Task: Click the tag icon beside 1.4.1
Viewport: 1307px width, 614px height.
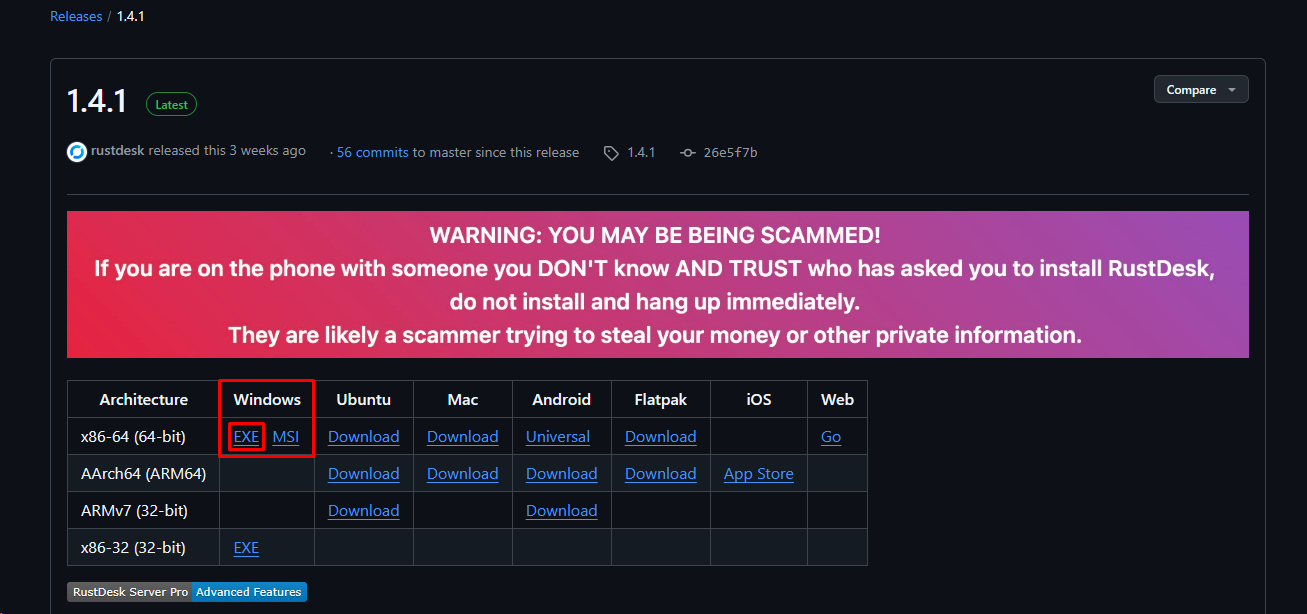Action: pos(611,153)
